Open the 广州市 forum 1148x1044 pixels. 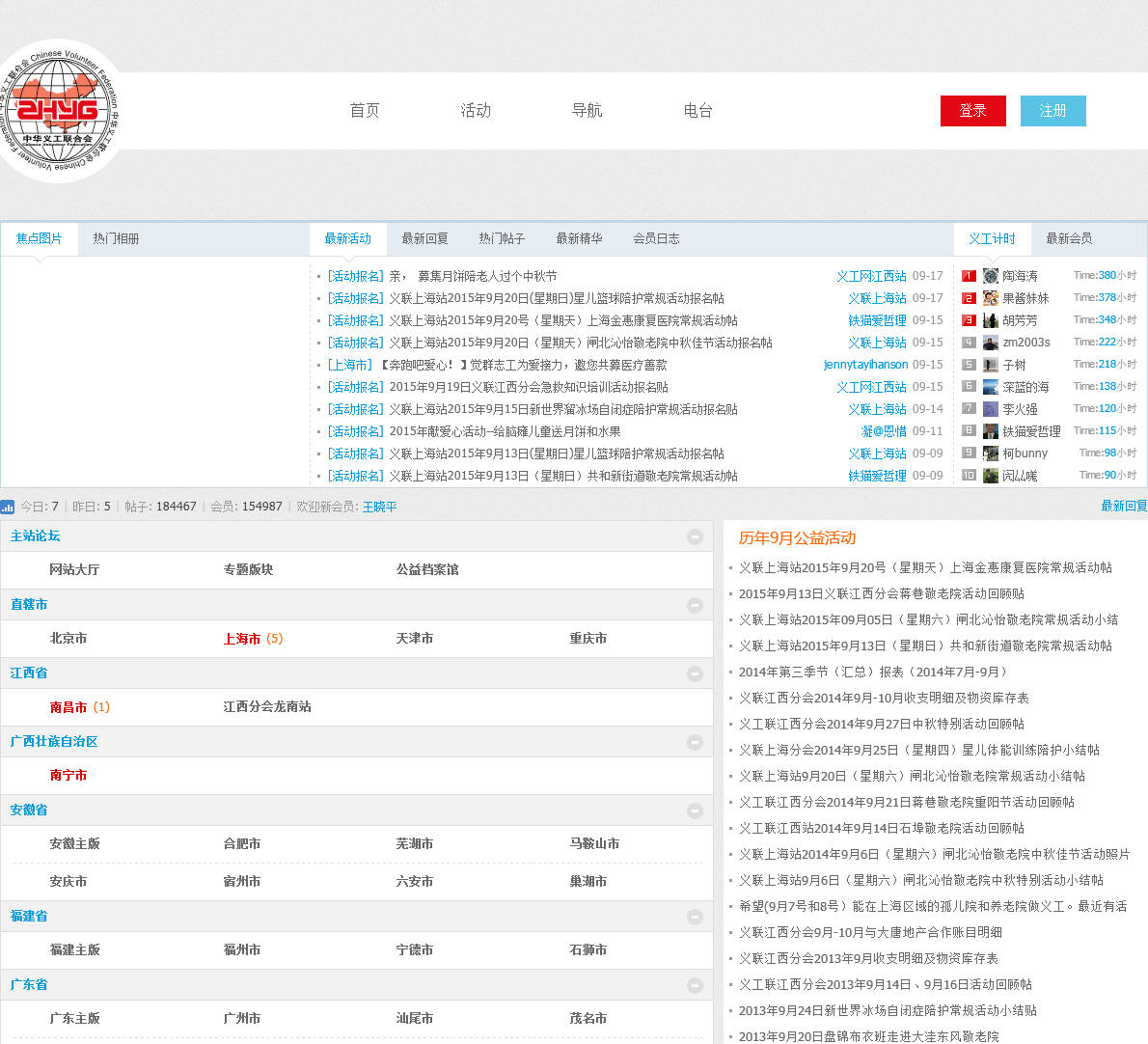241,1018
